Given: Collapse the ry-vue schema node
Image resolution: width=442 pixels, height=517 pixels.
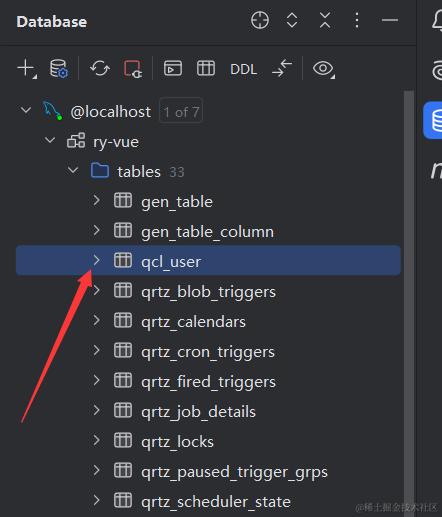Looking at the screenshot, I should (x=50, y=140).
